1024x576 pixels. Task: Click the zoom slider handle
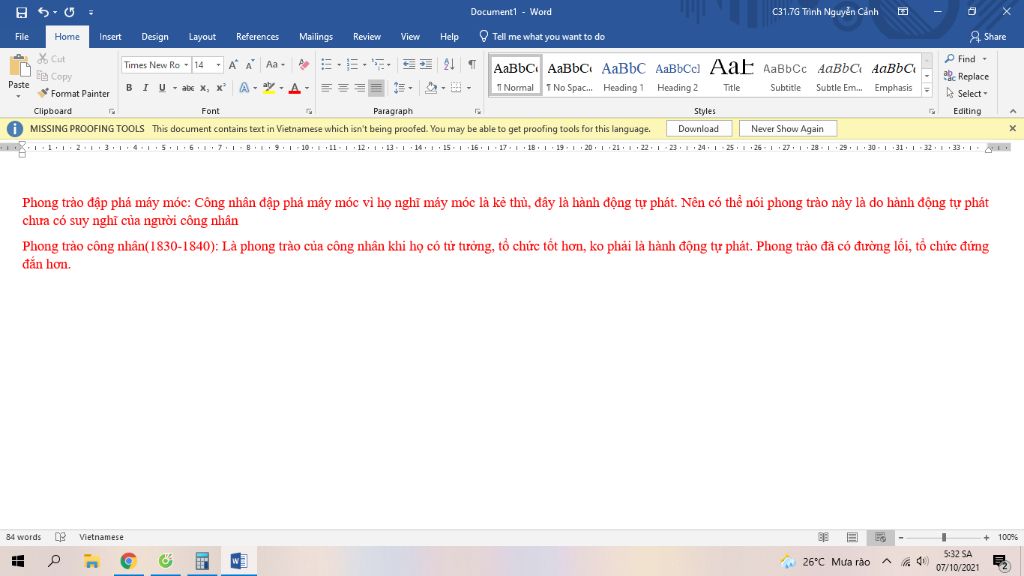(944, 537)
